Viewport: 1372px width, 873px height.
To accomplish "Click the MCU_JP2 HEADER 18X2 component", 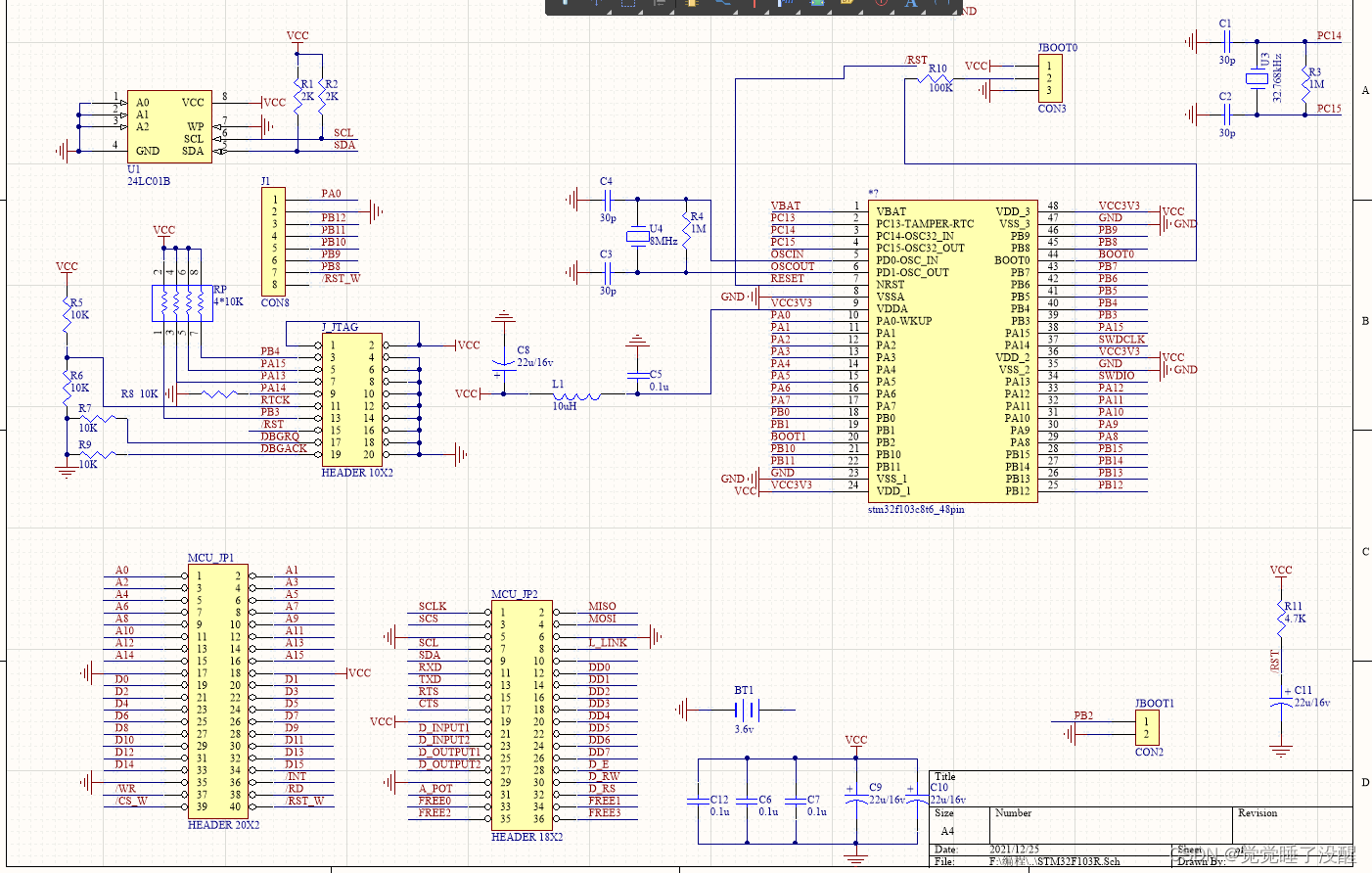I will pos(522,714).
